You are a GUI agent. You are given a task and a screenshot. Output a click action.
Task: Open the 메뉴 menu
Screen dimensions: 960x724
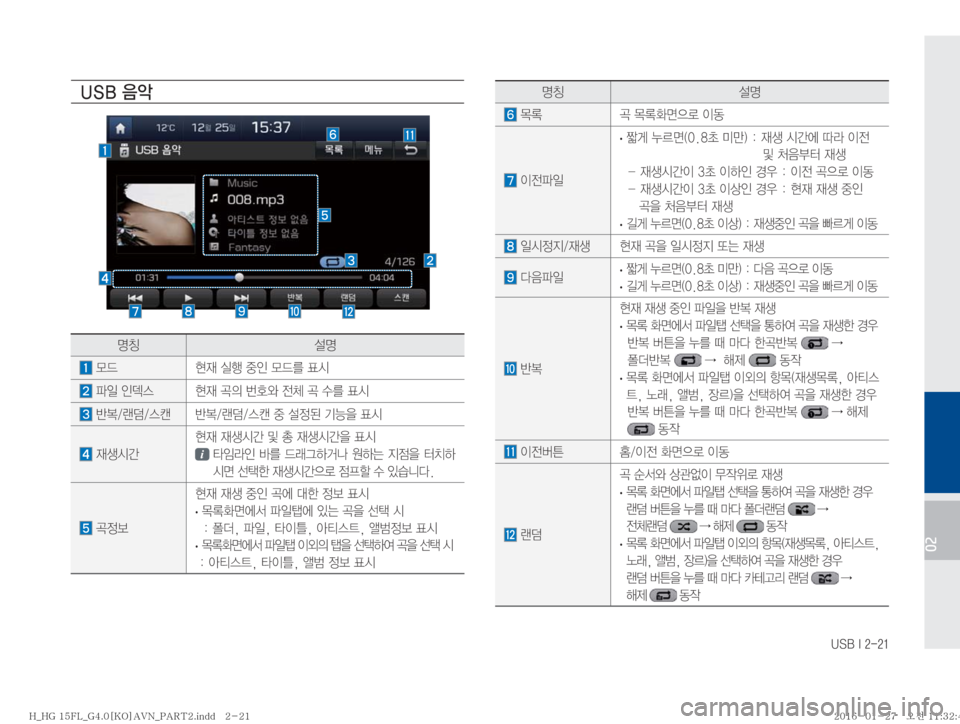[374, 150]
